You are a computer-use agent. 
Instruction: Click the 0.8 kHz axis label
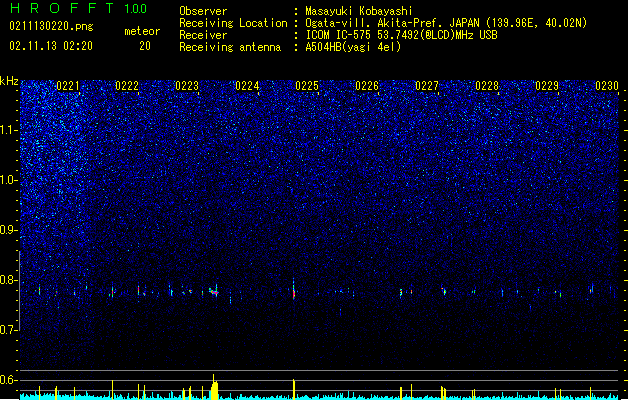[x=8, y=280]
